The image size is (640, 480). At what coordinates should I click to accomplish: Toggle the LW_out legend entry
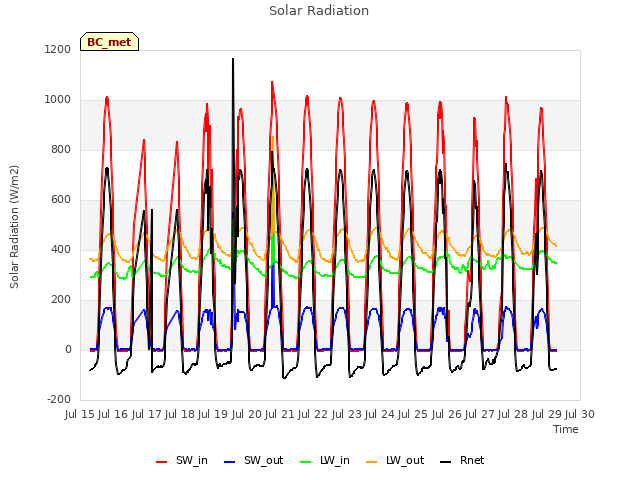click(395, 461)
